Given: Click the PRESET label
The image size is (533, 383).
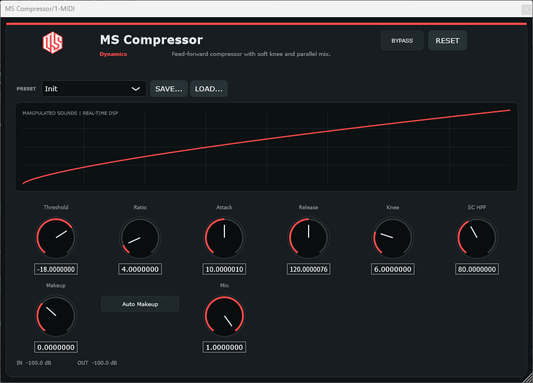Looking at the screenshot, I should click(26, 89).
